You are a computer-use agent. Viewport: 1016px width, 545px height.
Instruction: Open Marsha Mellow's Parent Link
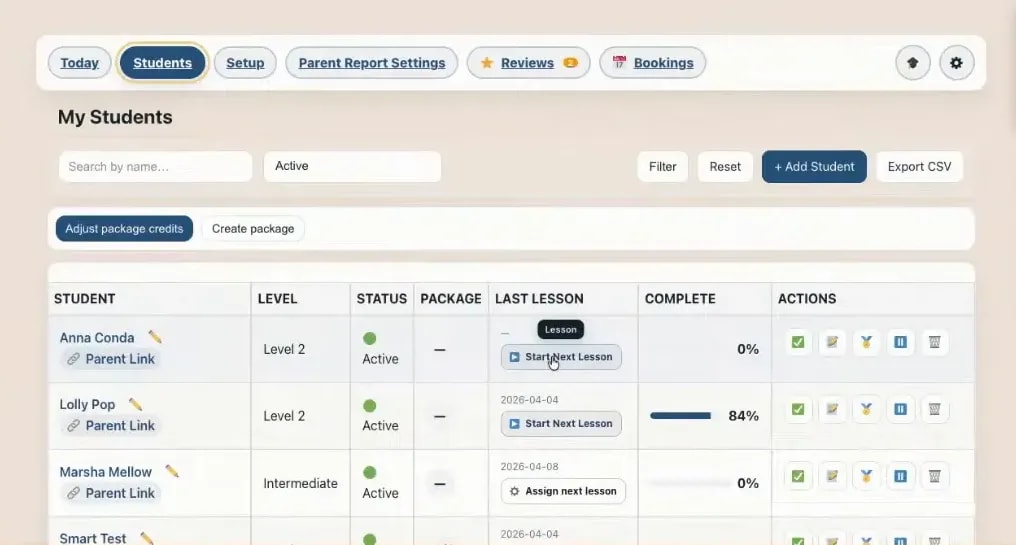click(x=111, y=493)
